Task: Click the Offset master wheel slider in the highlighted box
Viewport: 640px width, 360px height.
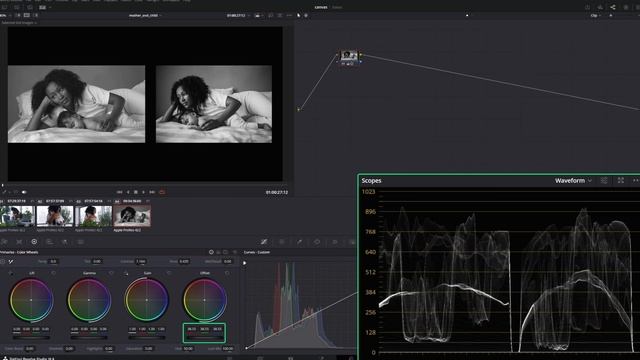Action: [x=204, y=338]
